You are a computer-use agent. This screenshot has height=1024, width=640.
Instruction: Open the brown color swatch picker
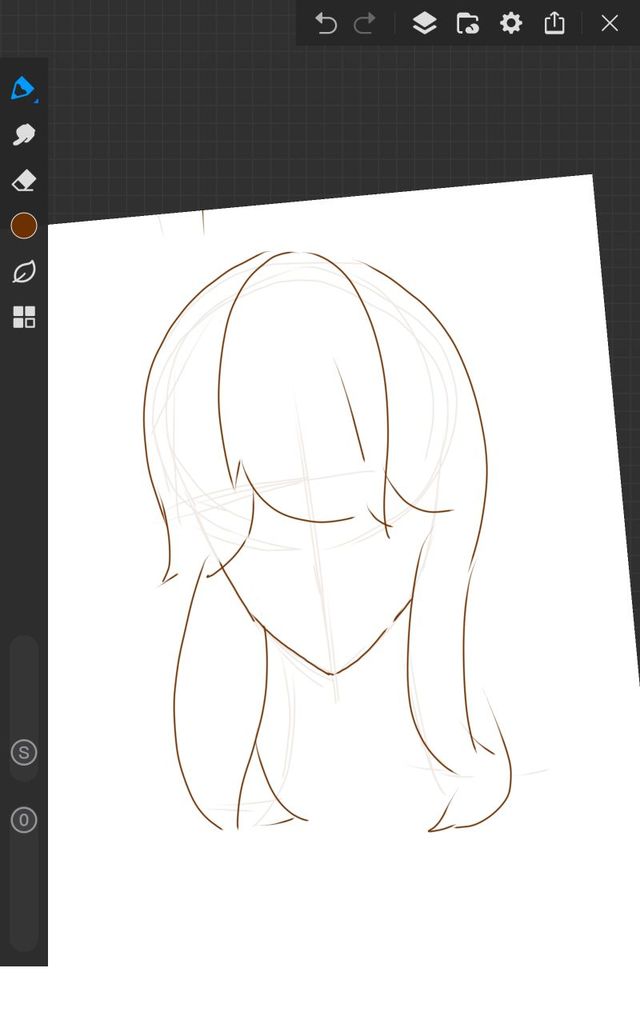click(24, 226)
